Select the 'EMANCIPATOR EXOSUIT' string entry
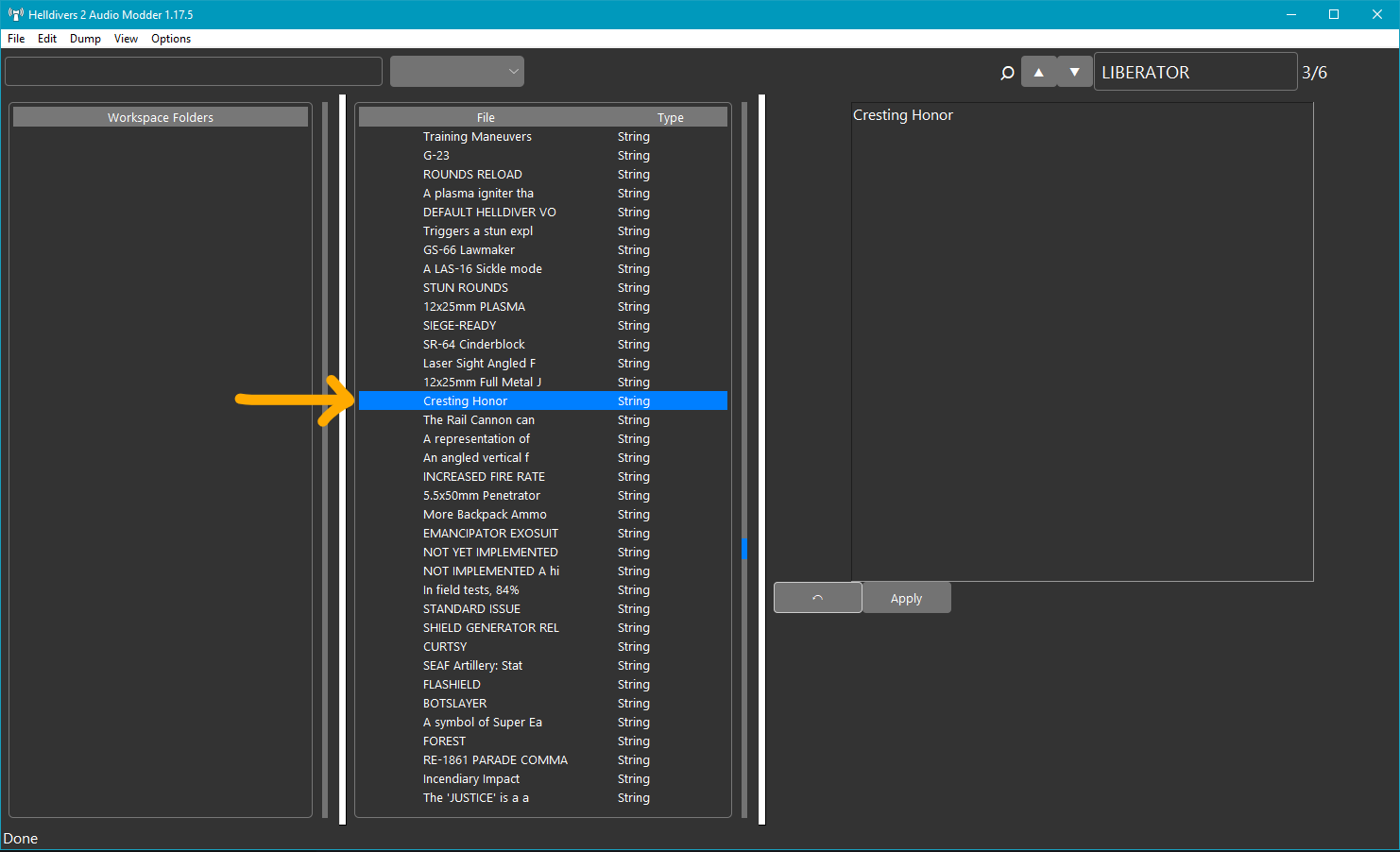Viewport: 1400px width, 852px height. (x=490, y=534)
